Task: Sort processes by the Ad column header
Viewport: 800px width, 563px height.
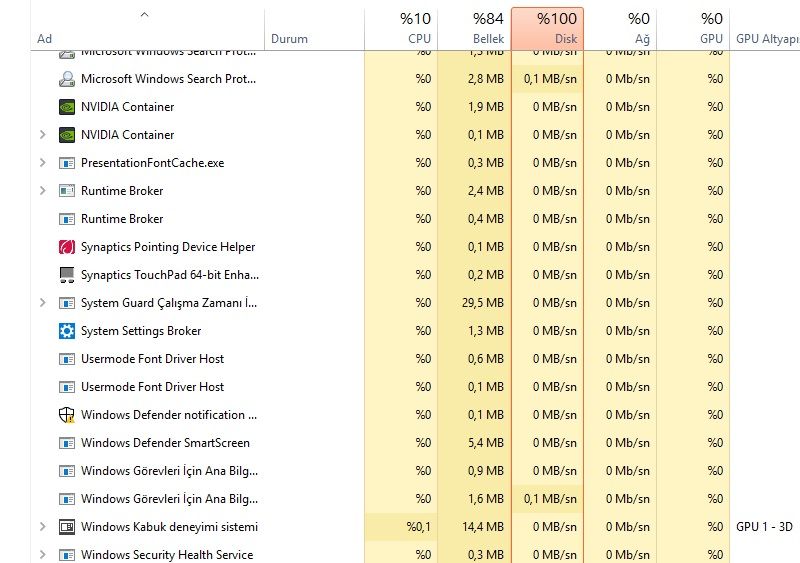Action: pyautogui.click(x=147, y=29)
